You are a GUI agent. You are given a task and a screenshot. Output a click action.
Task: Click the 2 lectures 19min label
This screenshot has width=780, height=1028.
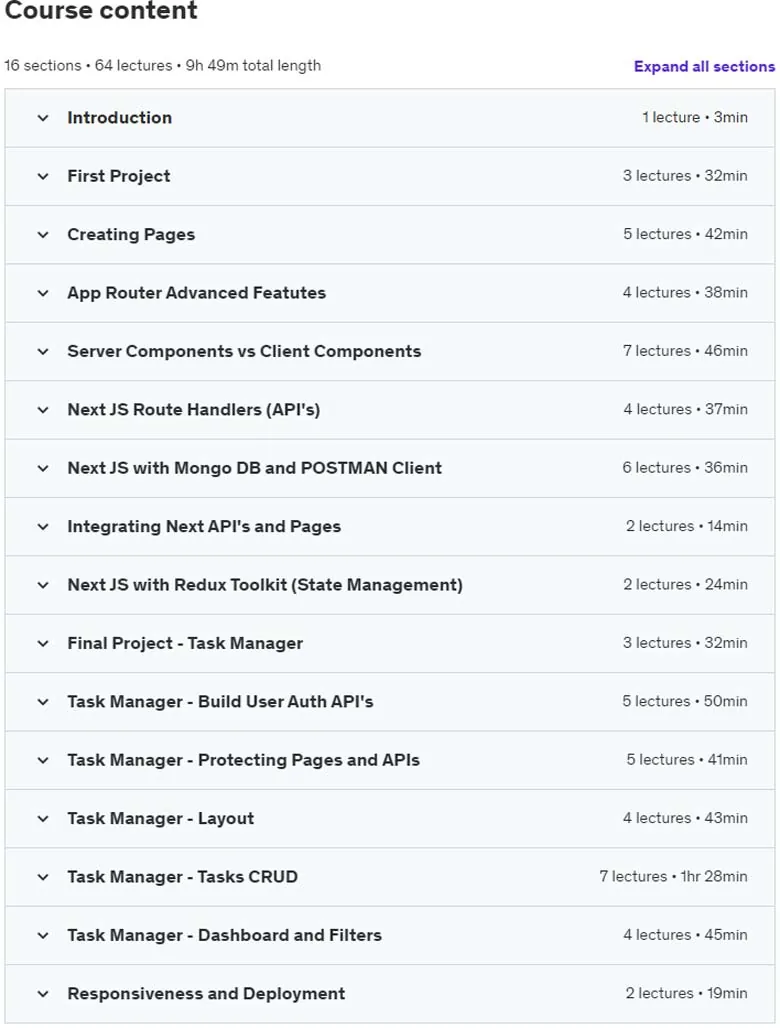click(686, 993)
